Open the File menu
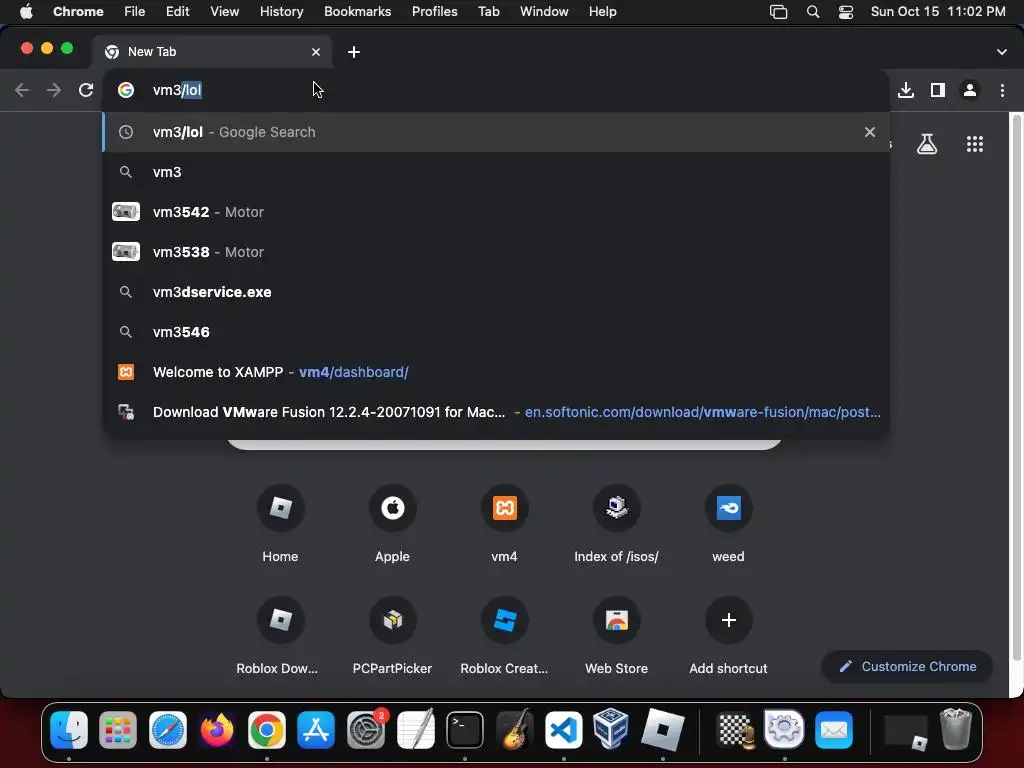The image size is (1024, 768). (x=135, y=12)
